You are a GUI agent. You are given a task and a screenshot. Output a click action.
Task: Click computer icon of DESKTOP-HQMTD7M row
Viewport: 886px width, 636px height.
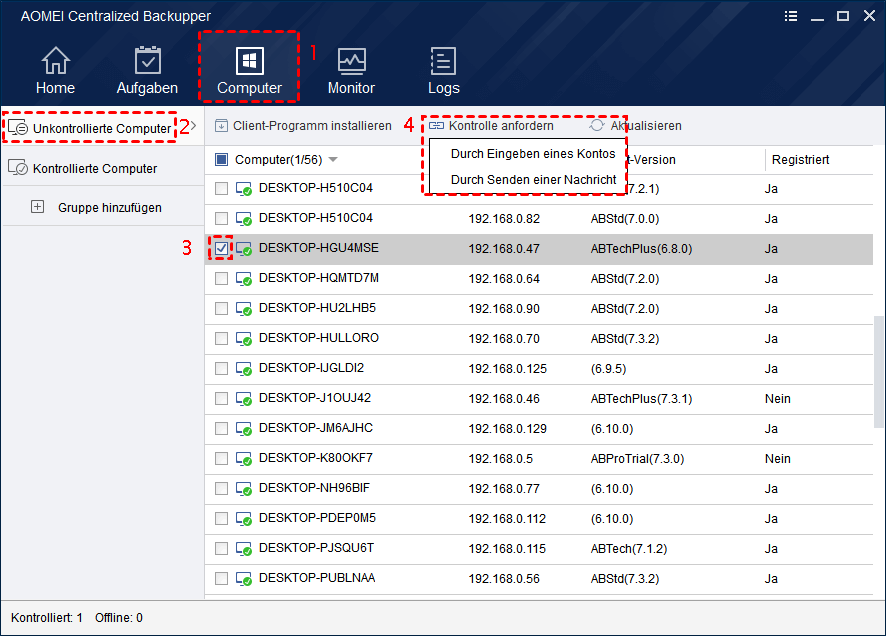(244, 278)
